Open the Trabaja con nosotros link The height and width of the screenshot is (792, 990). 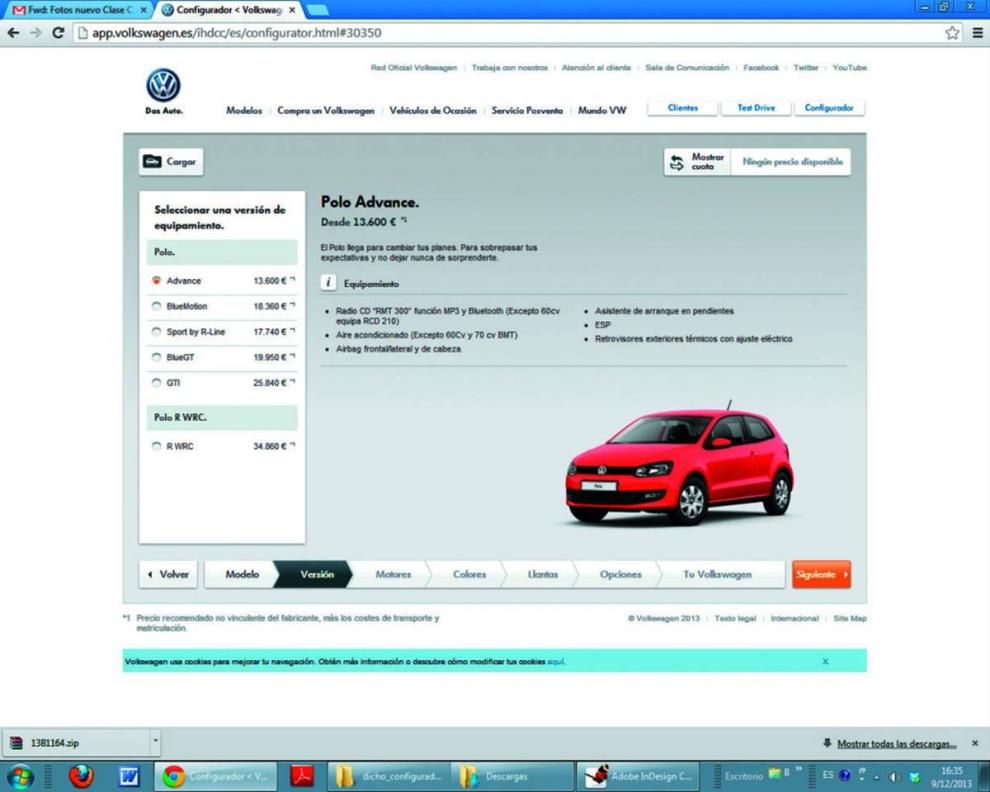pos(510,68)
